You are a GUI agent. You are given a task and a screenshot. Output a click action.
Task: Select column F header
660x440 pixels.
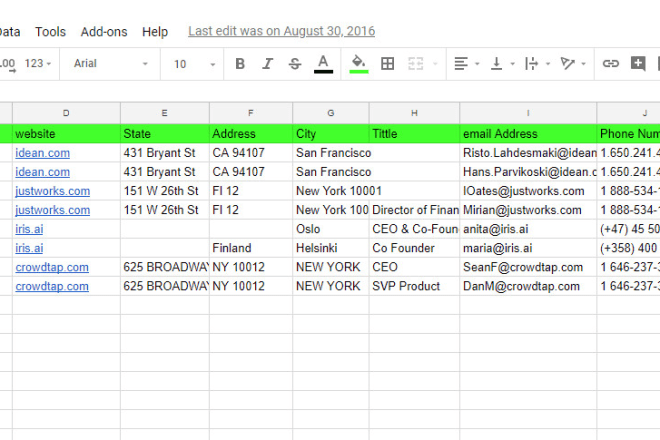251,113
